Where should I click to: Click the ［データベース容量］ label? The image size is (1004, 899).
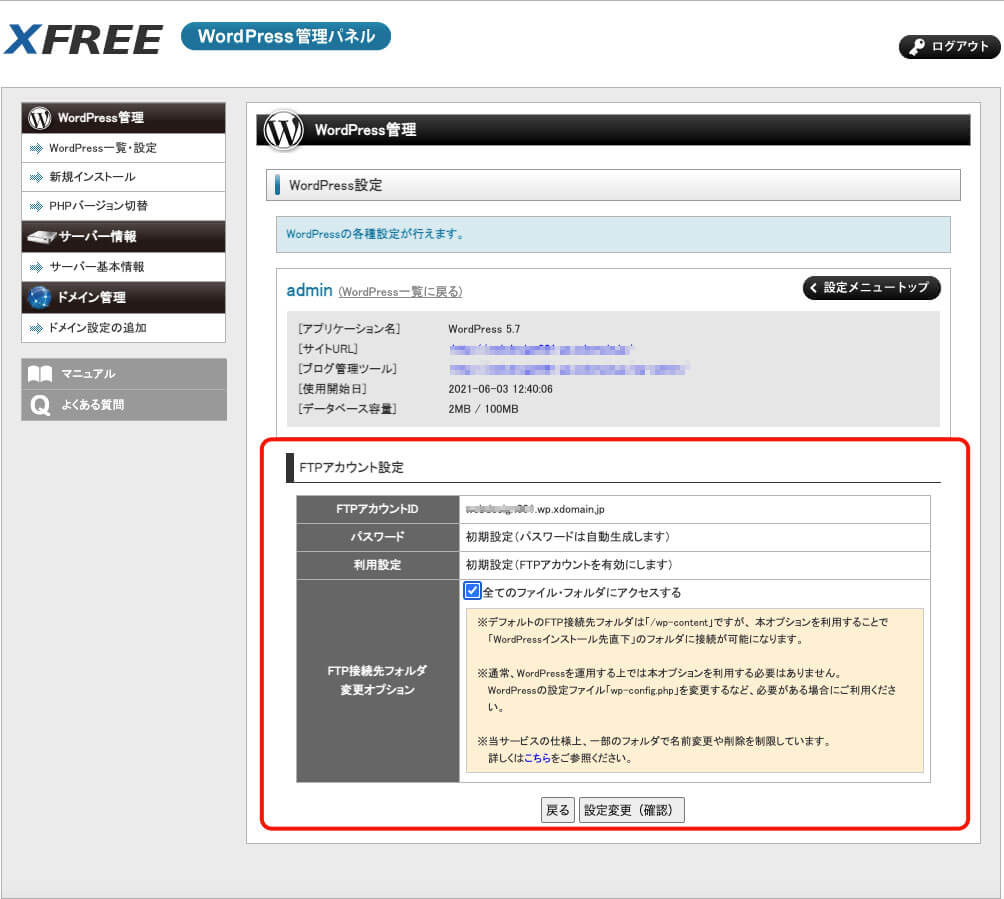click(x=347, y=409)
